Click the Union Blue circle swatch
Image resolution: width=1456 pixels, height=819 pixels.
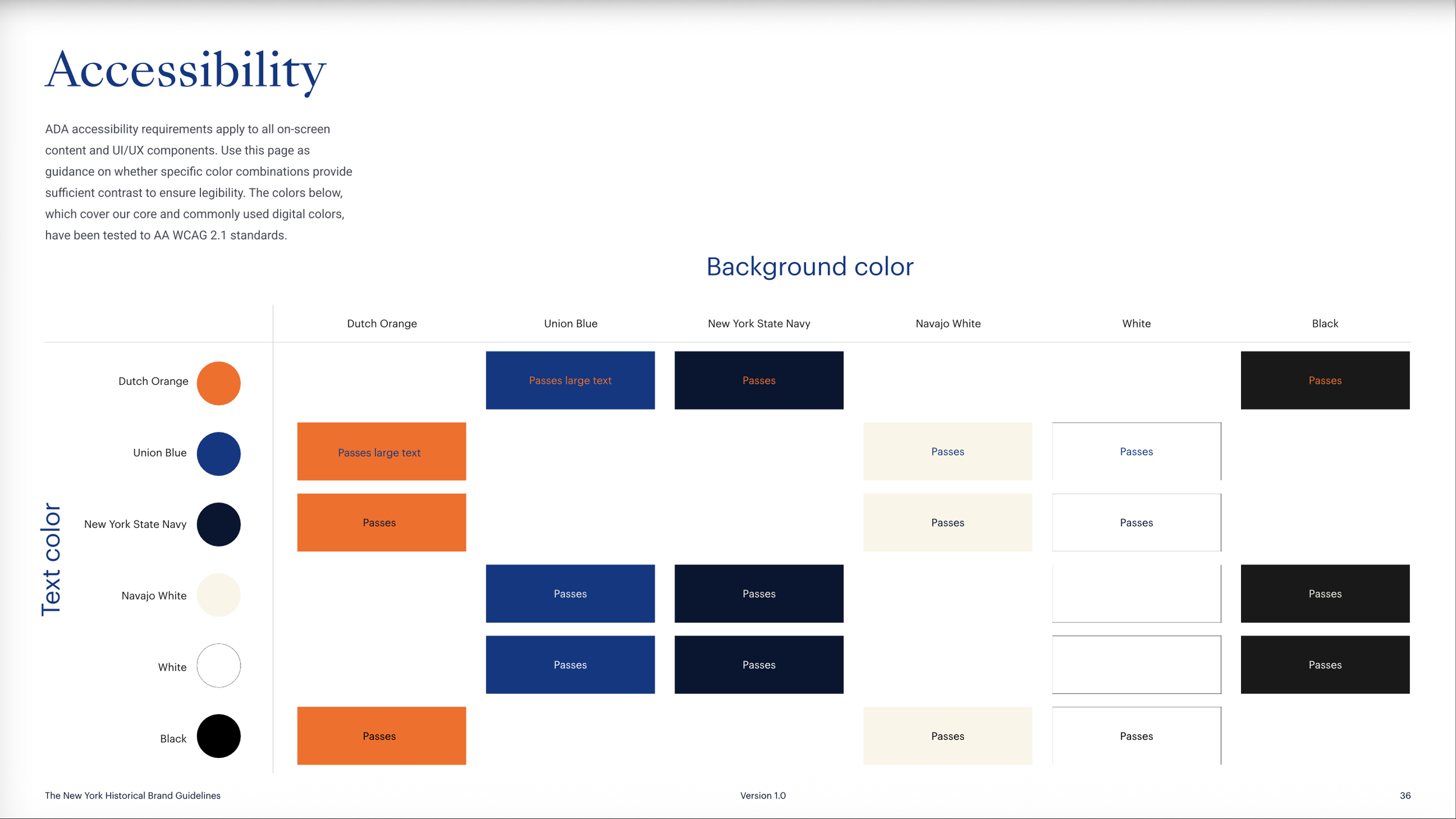click(x=218, y=453)
